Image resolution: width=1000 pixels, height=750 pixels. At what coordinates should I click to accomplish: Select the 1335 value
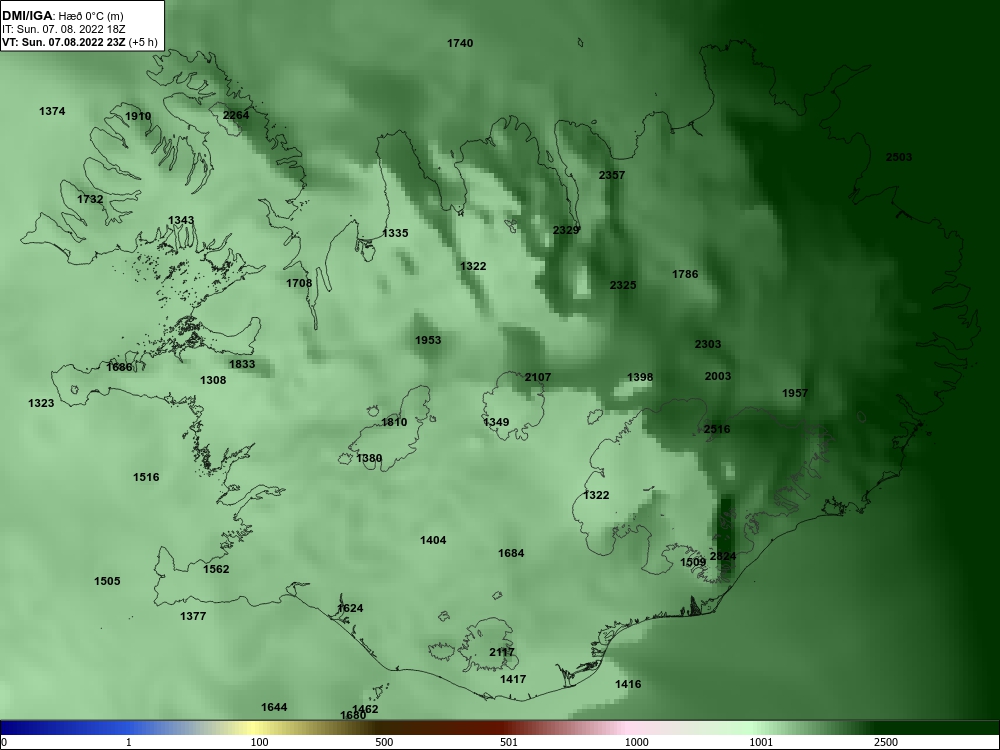click(395, 233)
